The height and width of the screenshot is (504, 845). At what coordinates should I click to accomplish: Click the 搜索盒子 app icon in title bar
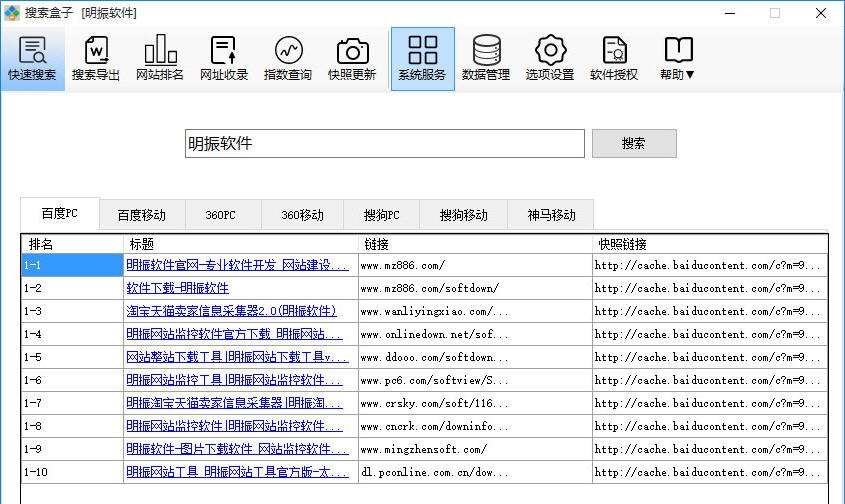pyautogui.click(x=11, y=12)
